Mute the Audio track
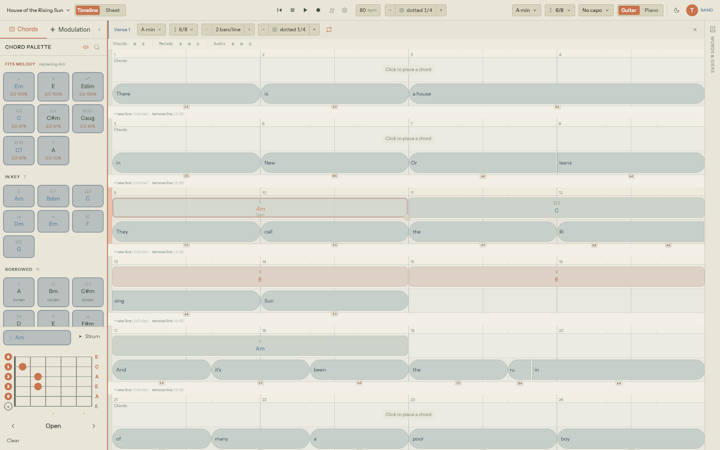The height and width of the screenshot is (450, 720). point(242,44)
